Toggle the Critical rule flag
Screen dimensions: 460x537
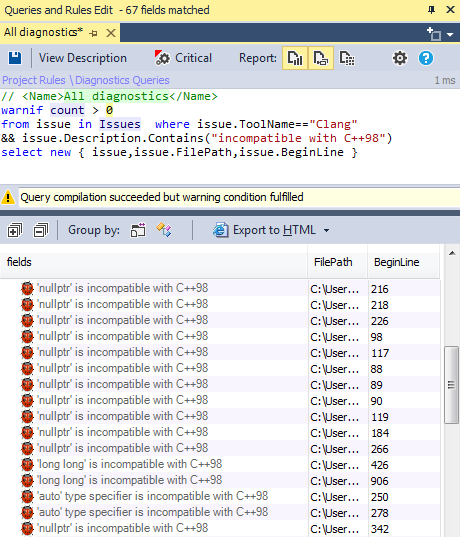coord(183,58)
